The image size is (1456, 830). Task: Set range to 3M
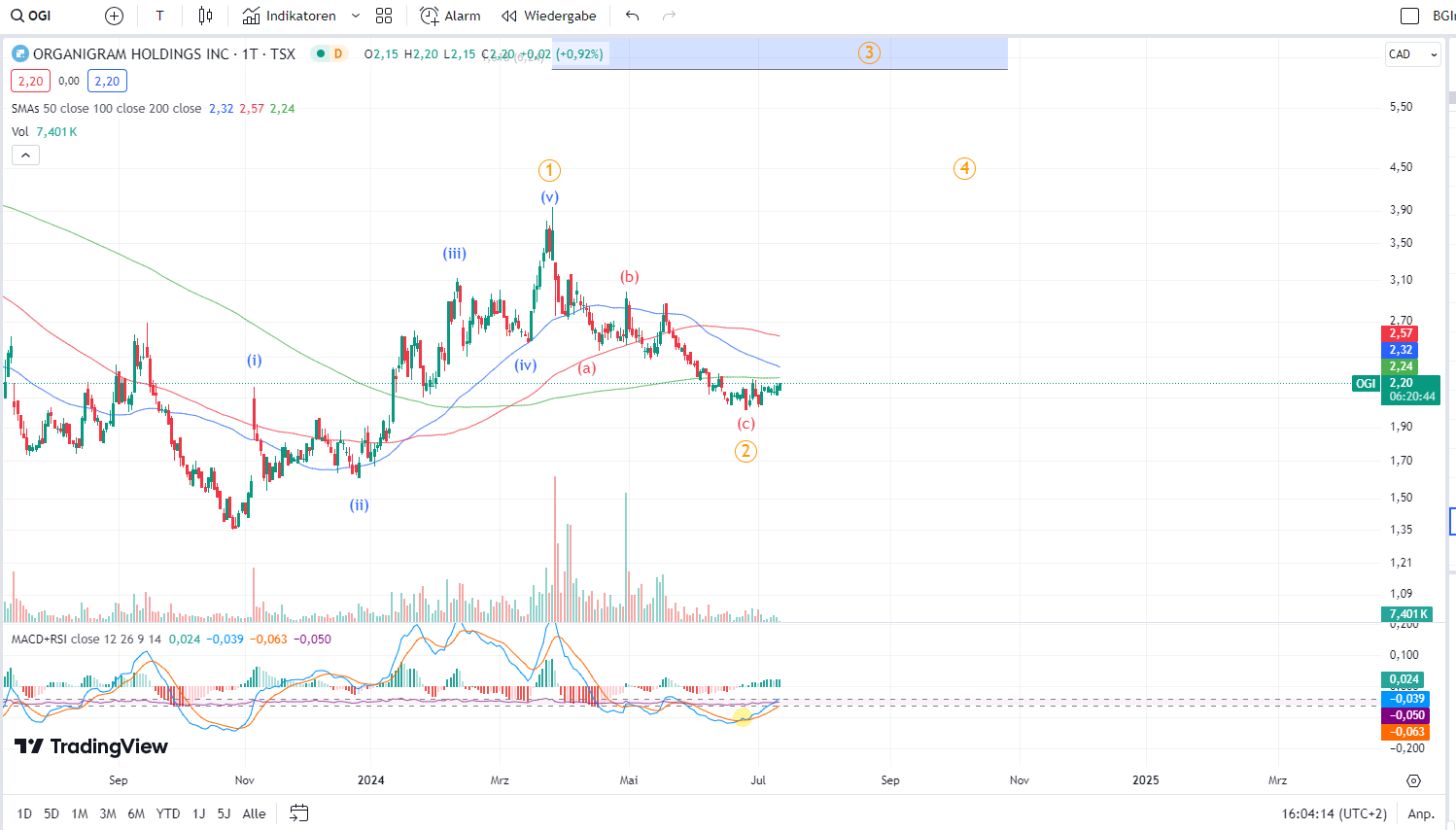[108, 813]
